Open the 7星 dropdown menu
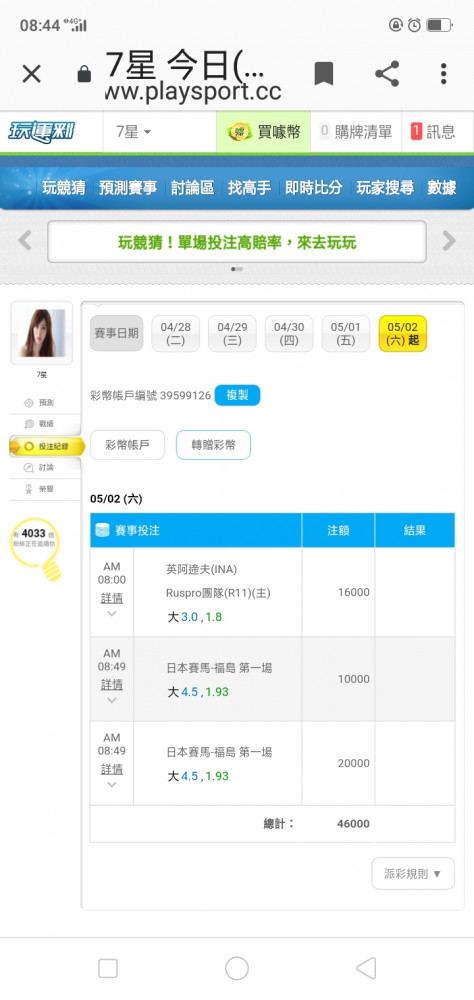The width and height of the screenshot is (474, 1000). 133,132
